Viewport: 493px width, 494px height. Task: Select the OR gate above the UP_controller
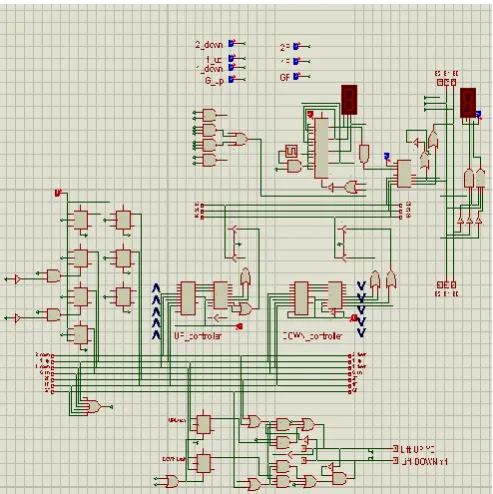point(245,276)
